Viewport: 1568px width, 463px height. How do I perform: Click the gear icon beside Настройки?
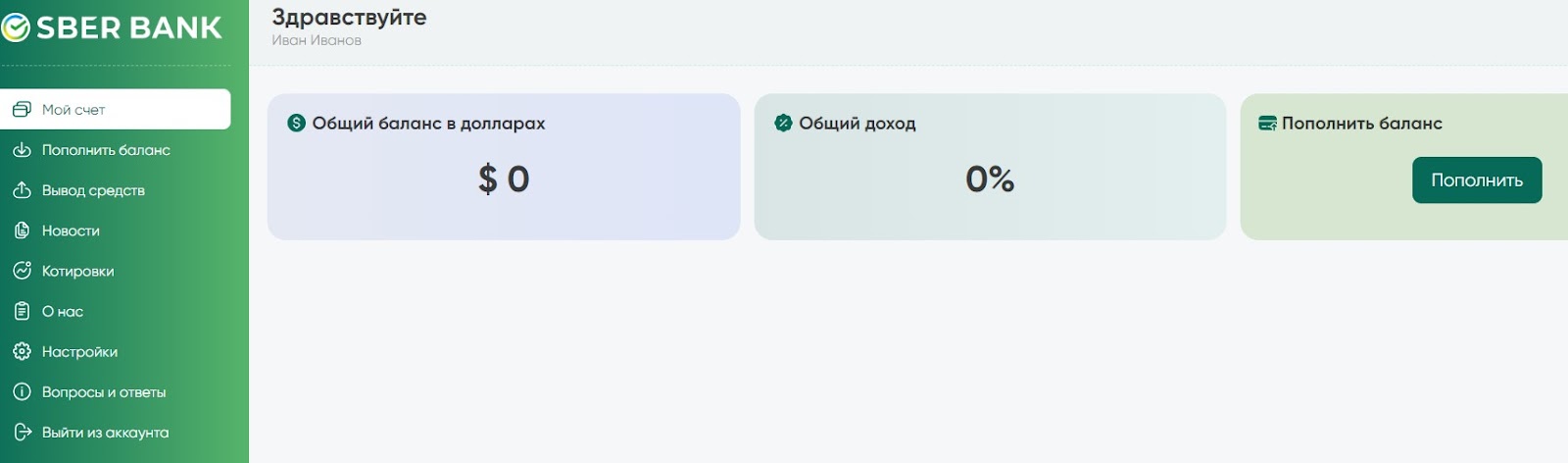pyautogui.click(x=22, y=351)
